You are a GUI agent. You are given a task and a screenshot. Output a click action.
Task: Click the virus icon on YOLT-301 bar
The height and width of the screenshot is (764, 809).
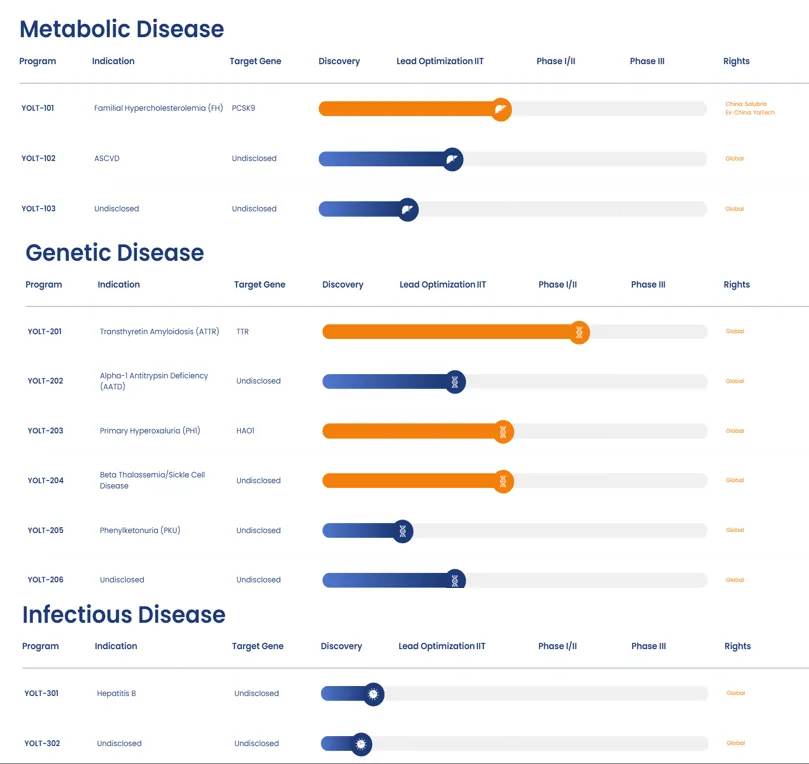[x=373, y=693]
